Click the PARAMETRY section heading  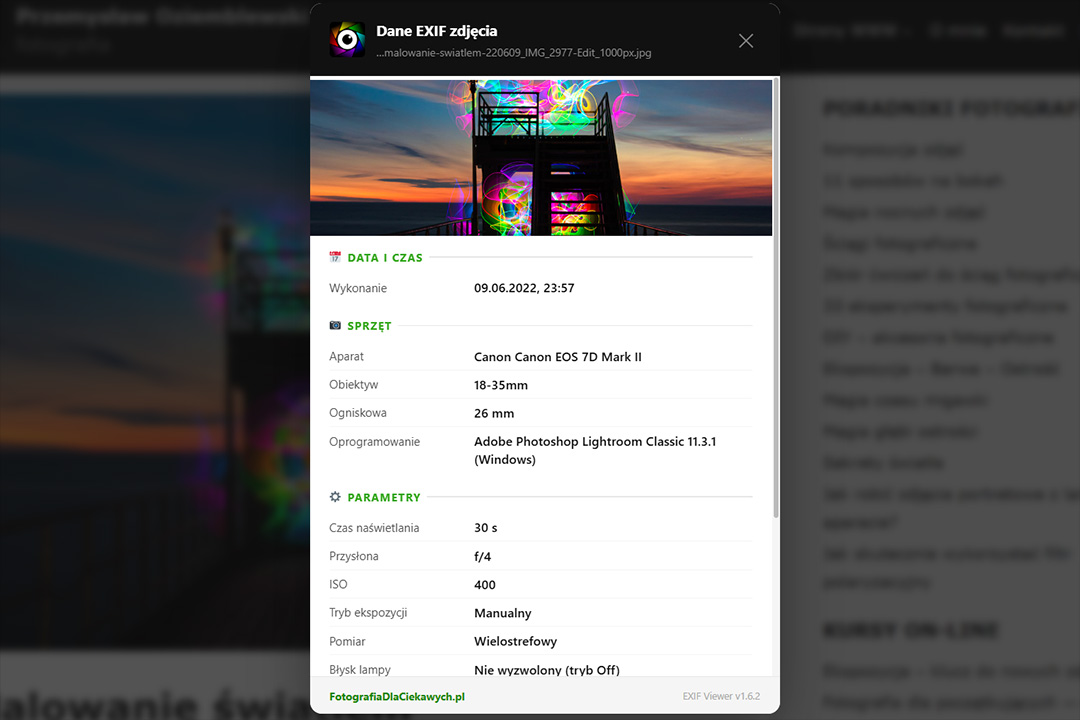384,497
